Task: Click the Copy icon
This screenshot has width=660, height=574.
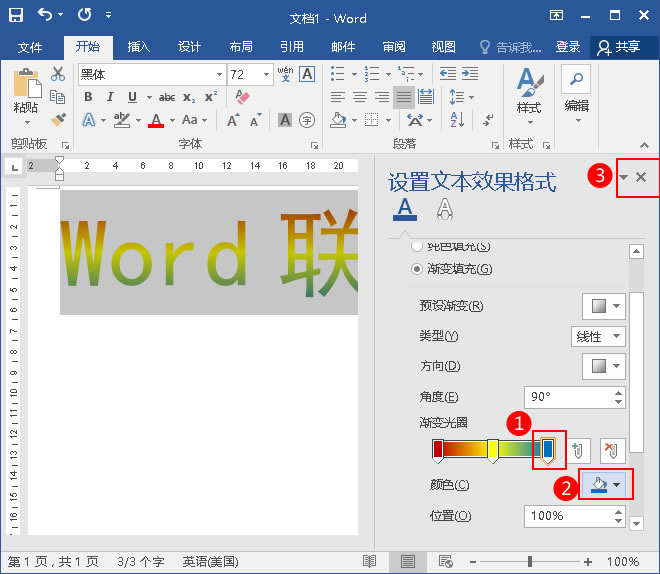Action: click(58, 97)
